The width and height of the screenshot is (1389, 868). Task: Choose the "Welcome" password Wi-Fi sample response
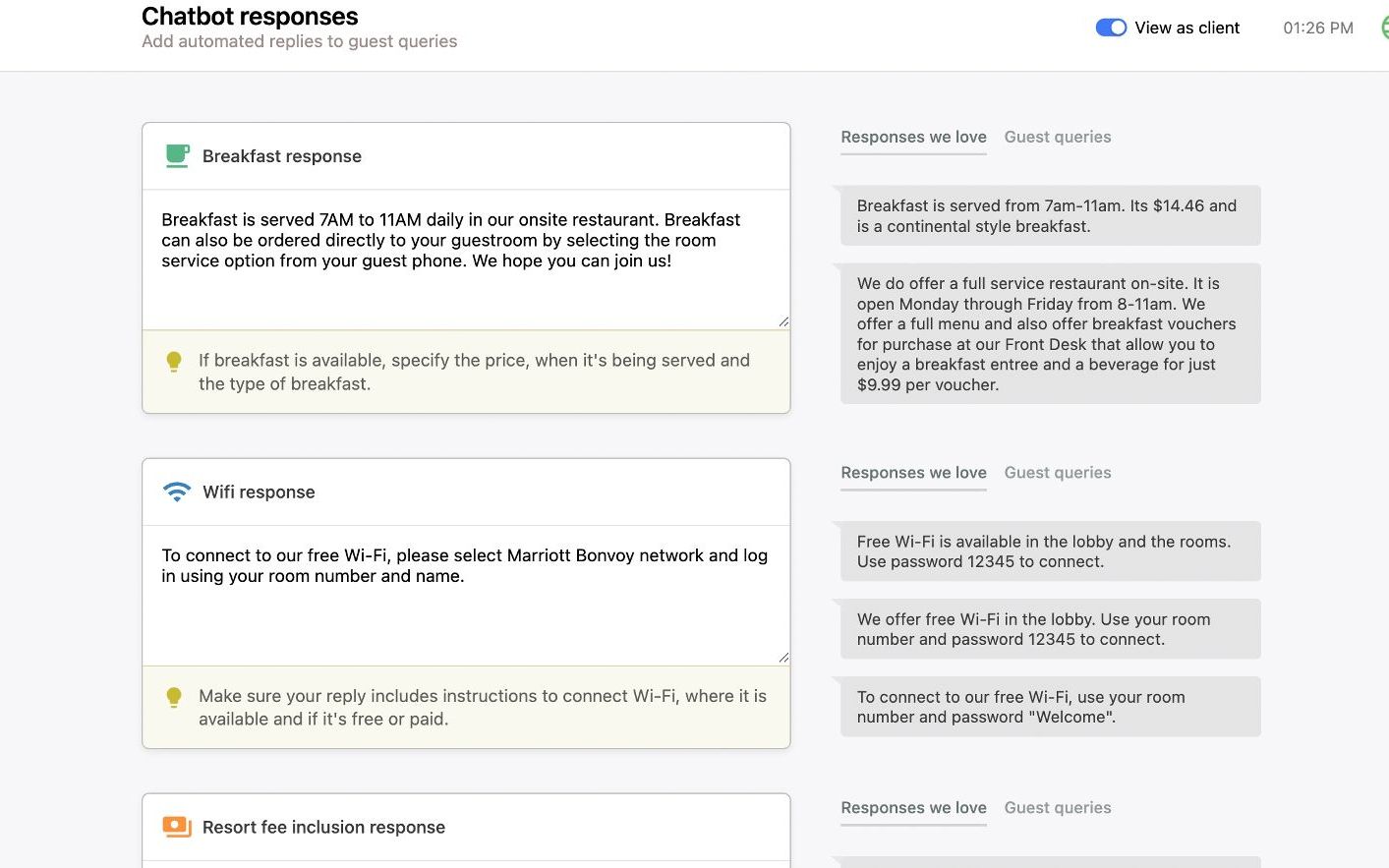(1050, 707)
